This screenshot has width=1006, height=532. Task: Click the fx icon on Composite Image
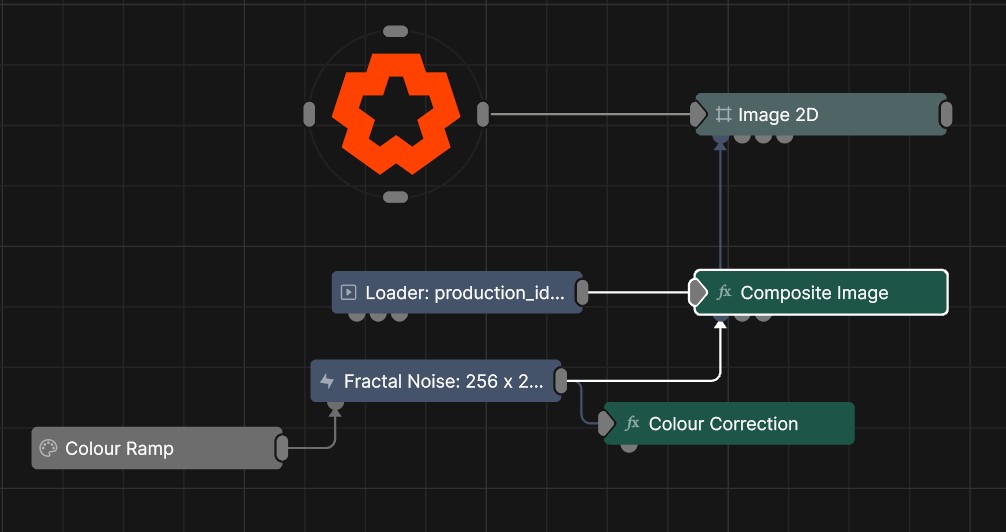point(725,293)
